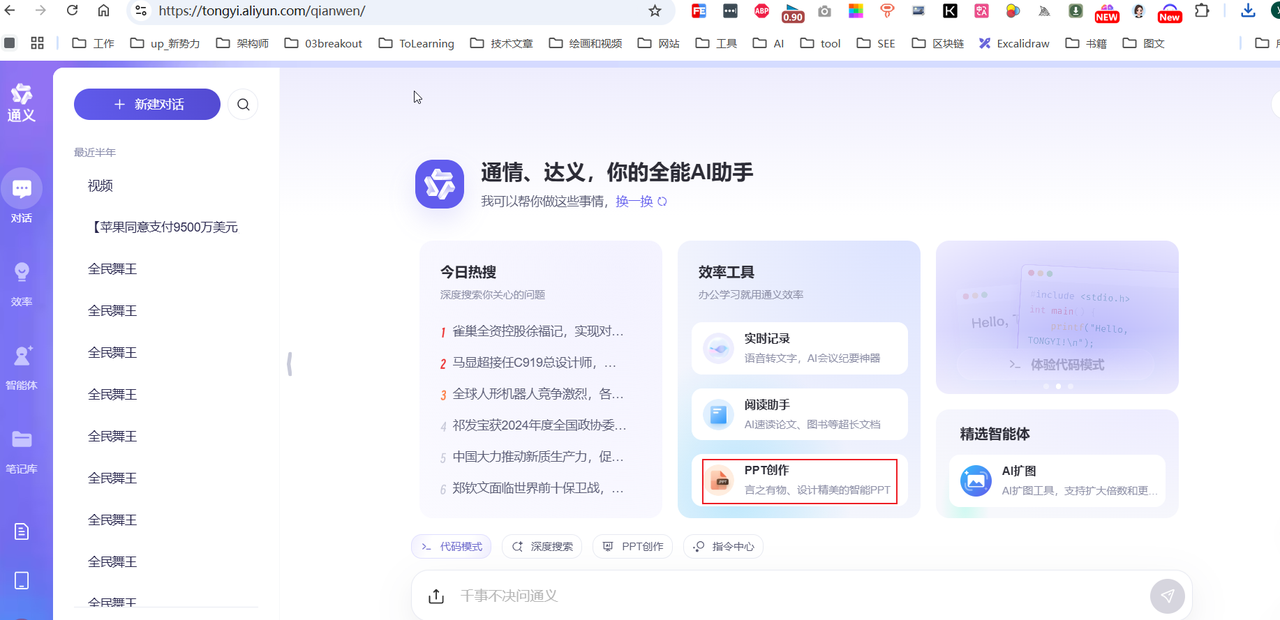Click the send paper-plane button
1280x620 pixels.
click(1167, 596)
